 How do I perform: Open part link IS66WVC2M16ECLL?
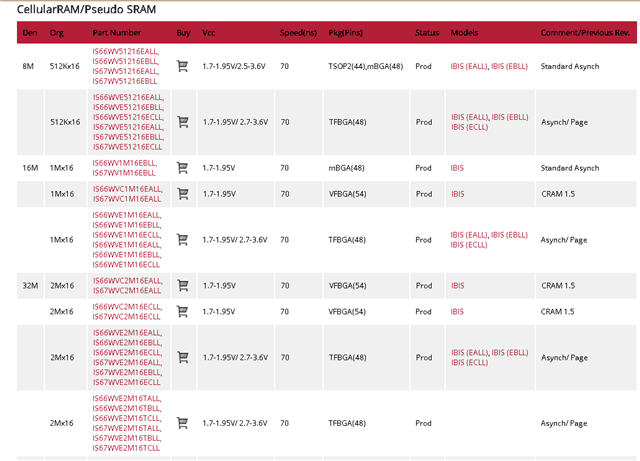[x=127, y=307]
